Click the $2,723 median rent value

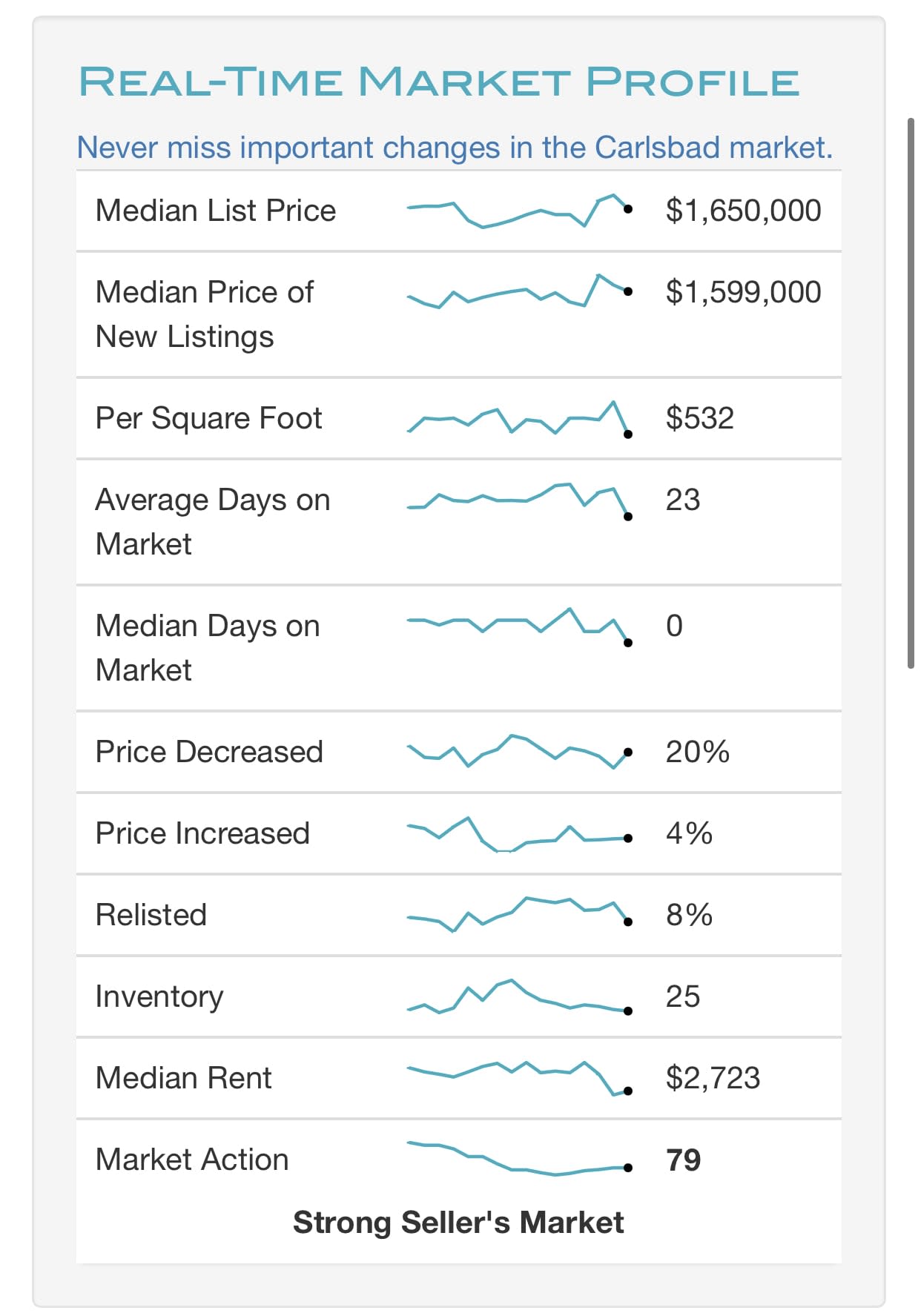[x=713, y=1078]
